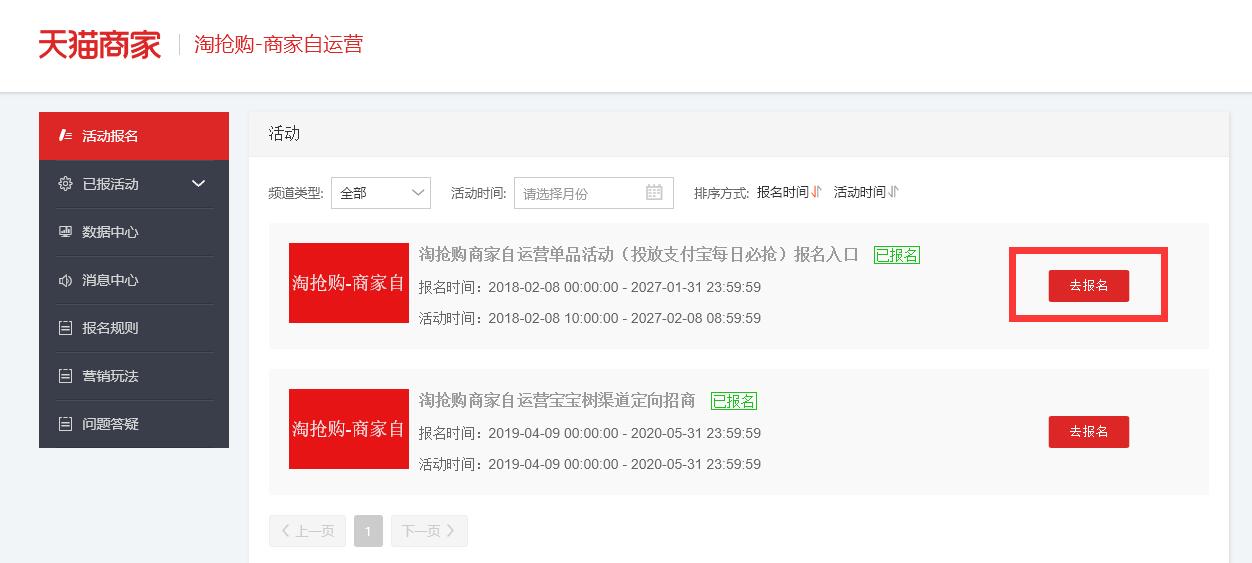Open 报名规则 in the sidebar
The image size is (1252, 563).
134,328
